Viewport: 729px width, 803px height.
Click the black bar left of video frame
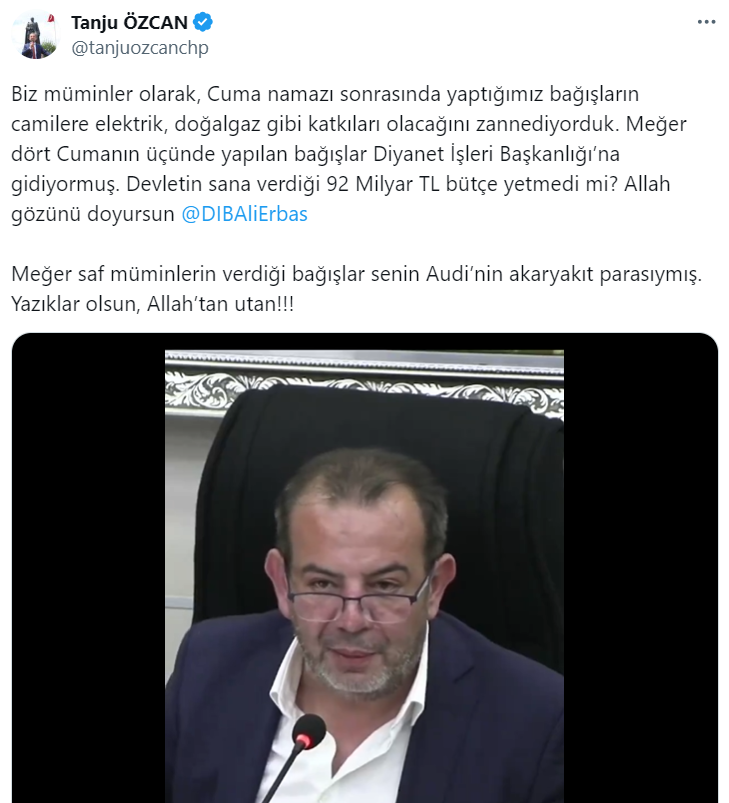coord(88,568)
